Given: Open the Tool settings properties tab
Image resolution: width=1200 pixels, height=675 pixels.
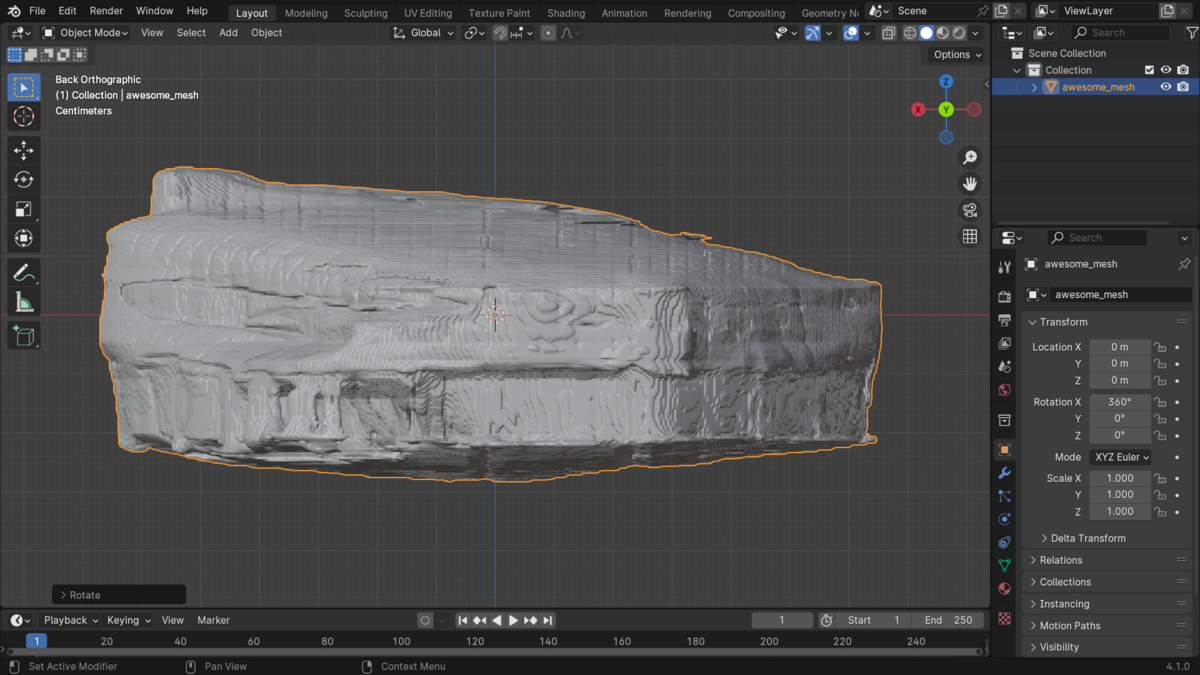Looking at the screenshot, I should (1005, 267).
